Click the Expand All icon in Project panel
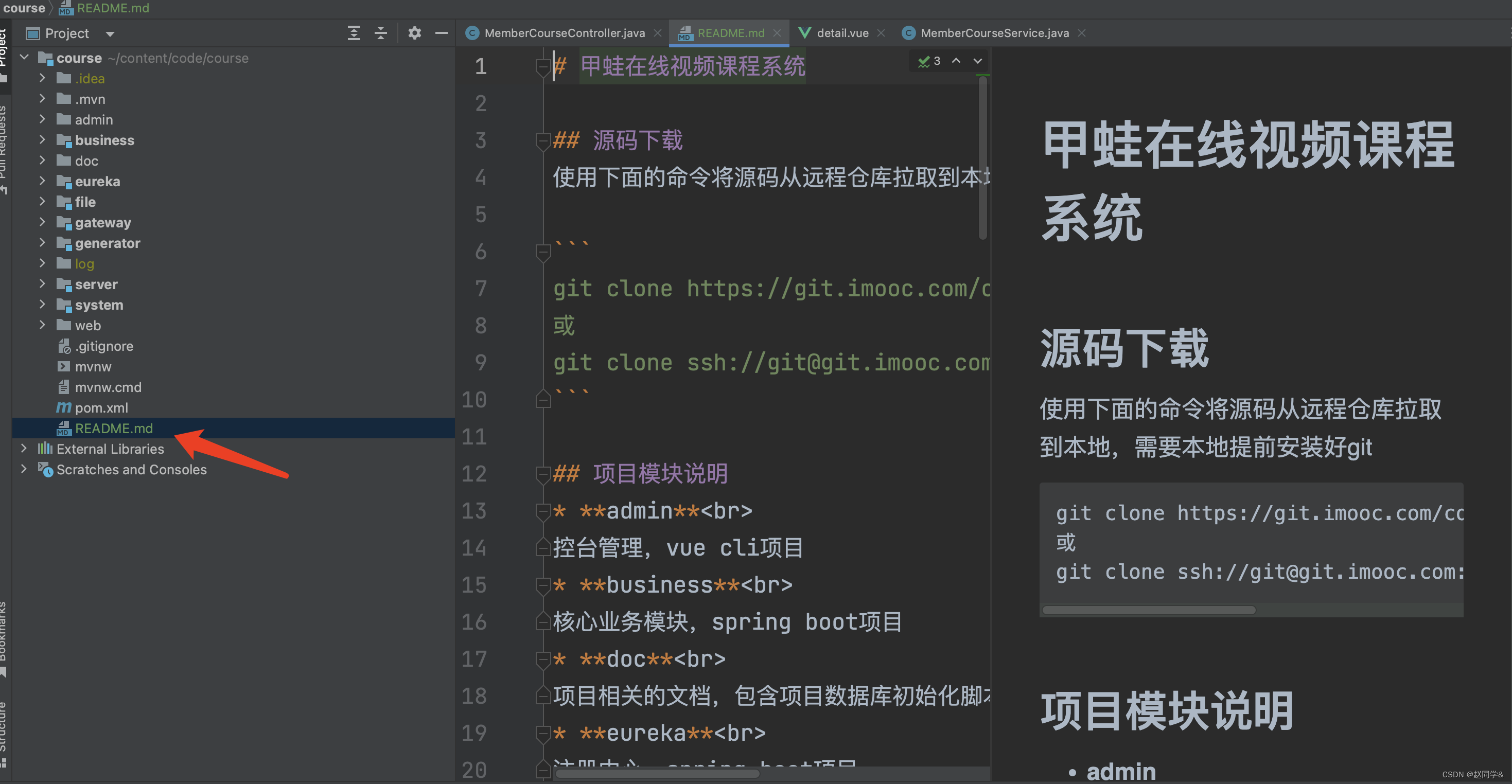Image resolution: width=1512 pixels, height=784 pixels. click(x=354, y=33)
